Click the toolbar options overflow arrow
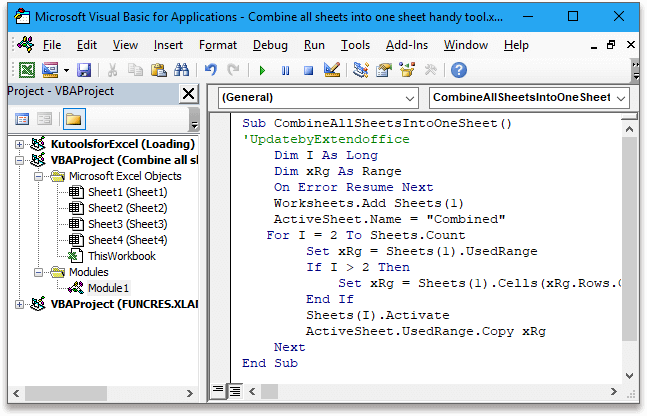647x416 pixels. tap(636, 71)
